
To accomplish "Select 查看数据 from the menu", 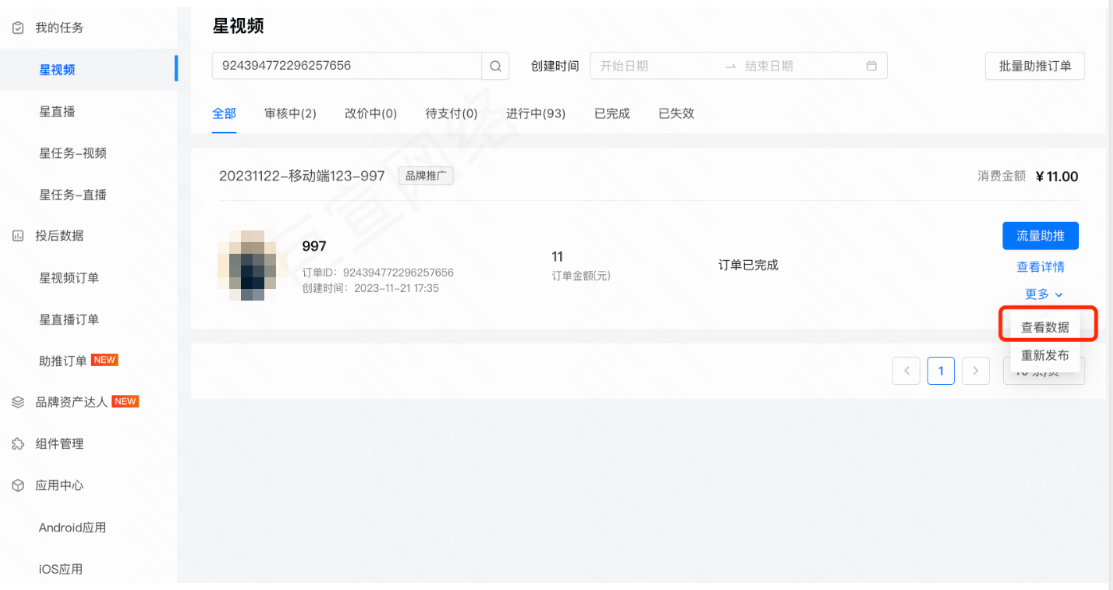I will tap(1045, 327).
